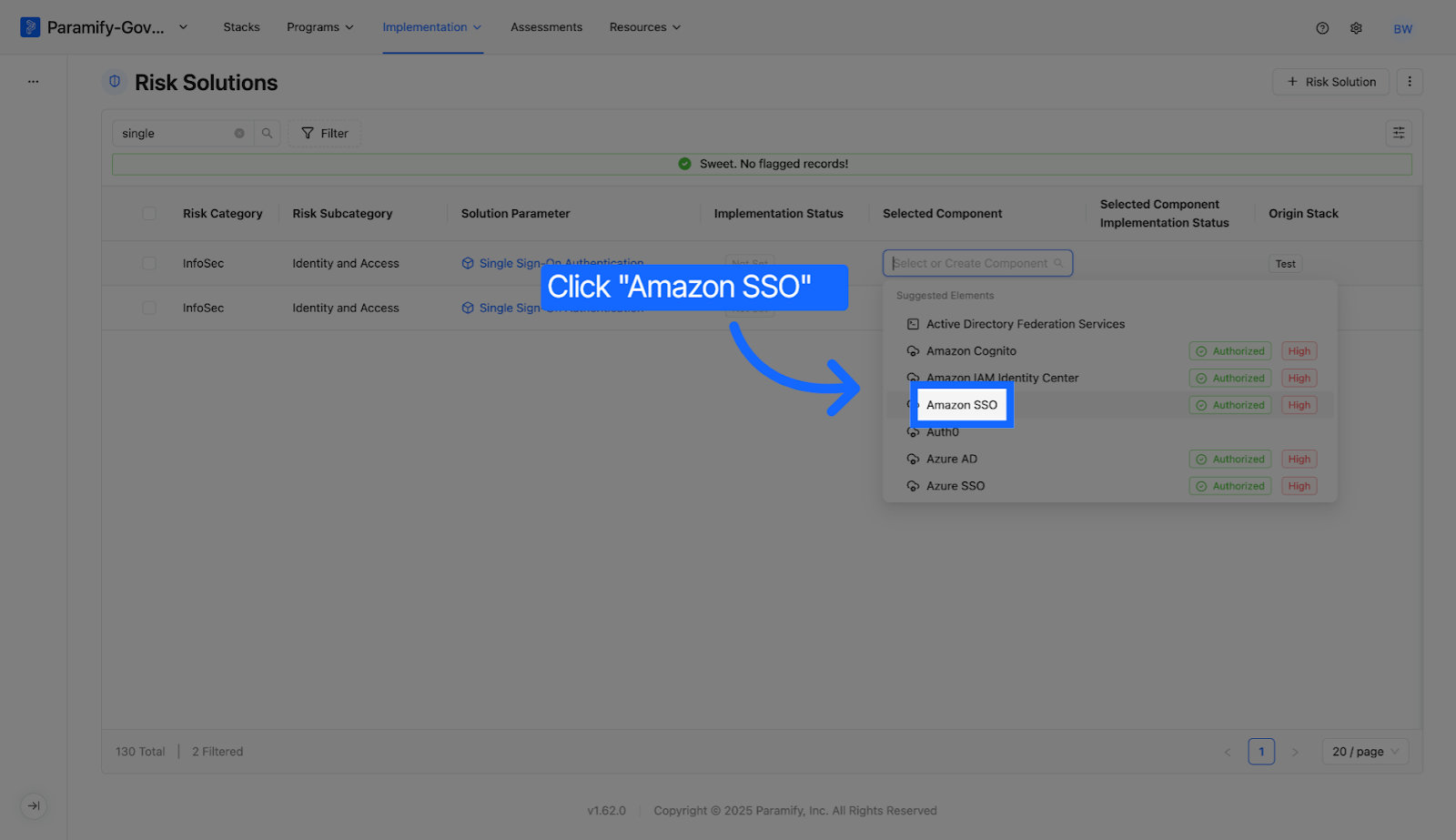
Task: Clear the search text with x icon
Action: 239,133
